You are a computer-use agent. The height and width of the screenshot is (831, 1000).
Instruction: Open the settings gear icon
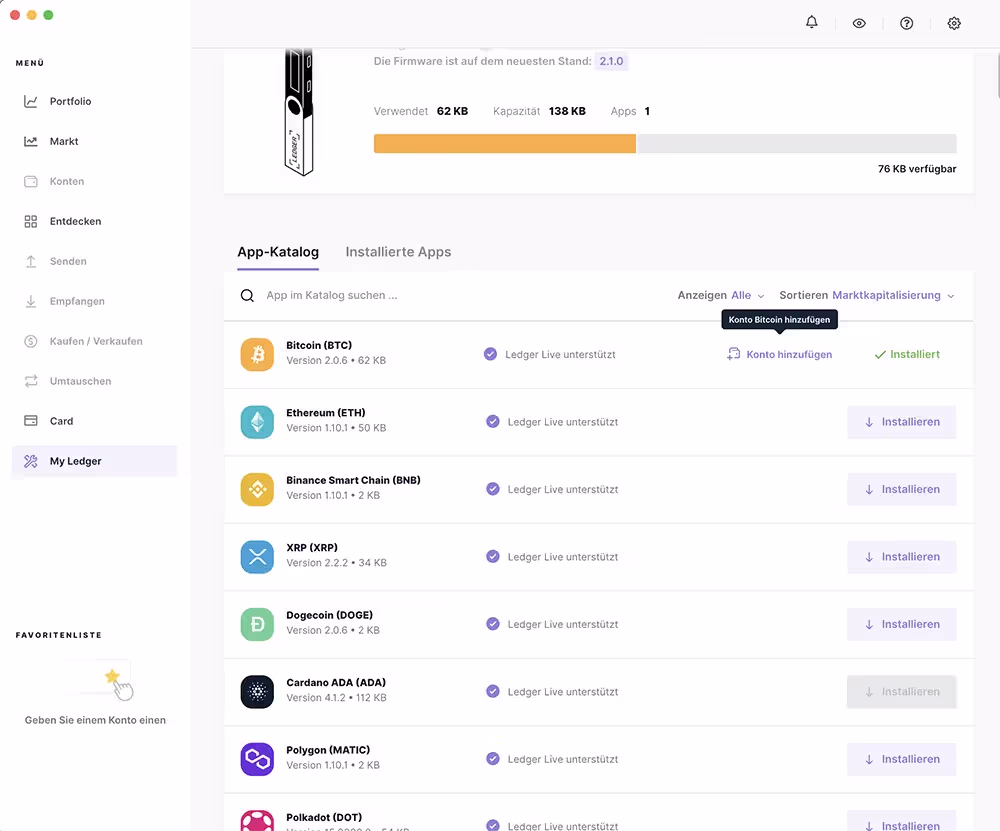[953, 24]
